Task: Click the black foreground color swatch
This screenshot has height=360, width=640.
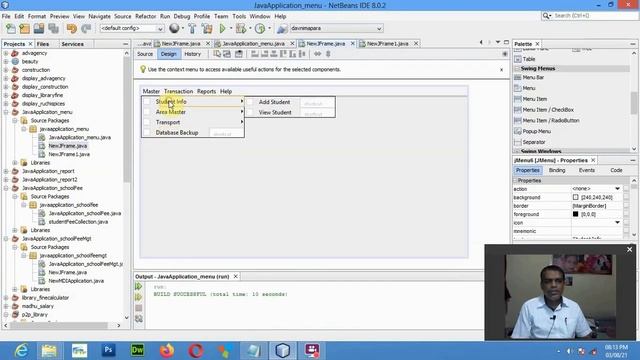Action: point(576,214)
